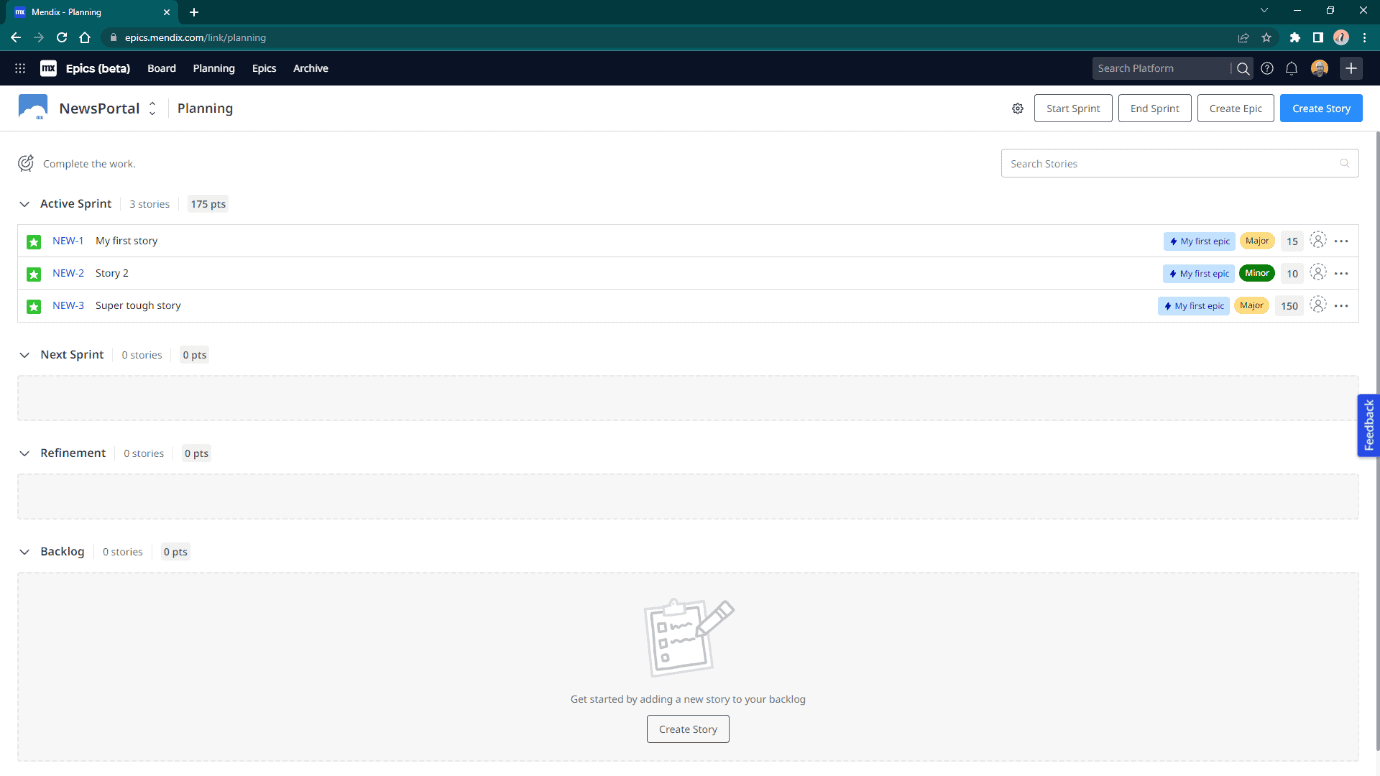Viewport: 1380px width, 776px height.
Task: Open the help question mark icon
Action: (1267, 68)
